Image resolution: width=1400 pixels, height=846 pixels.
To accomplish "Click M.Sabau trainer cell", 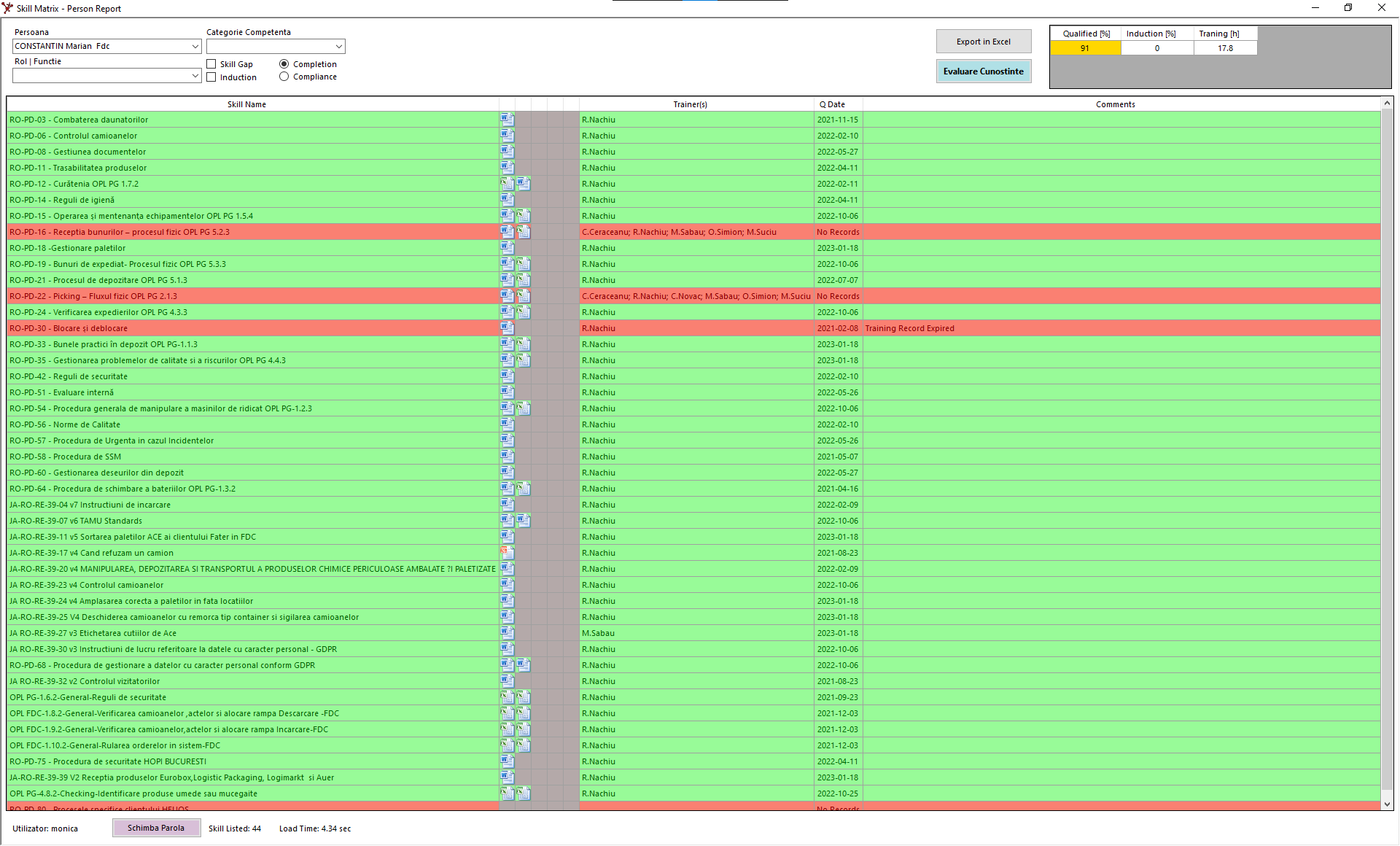I will click(x=696, y=633).
